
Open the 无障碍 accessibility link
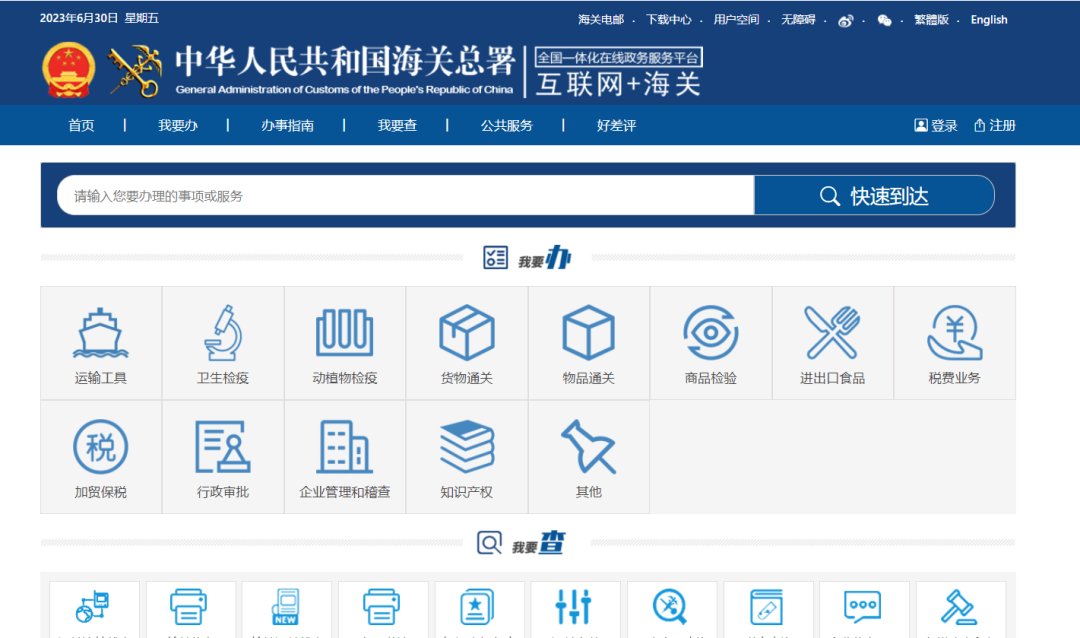(798, 20)
